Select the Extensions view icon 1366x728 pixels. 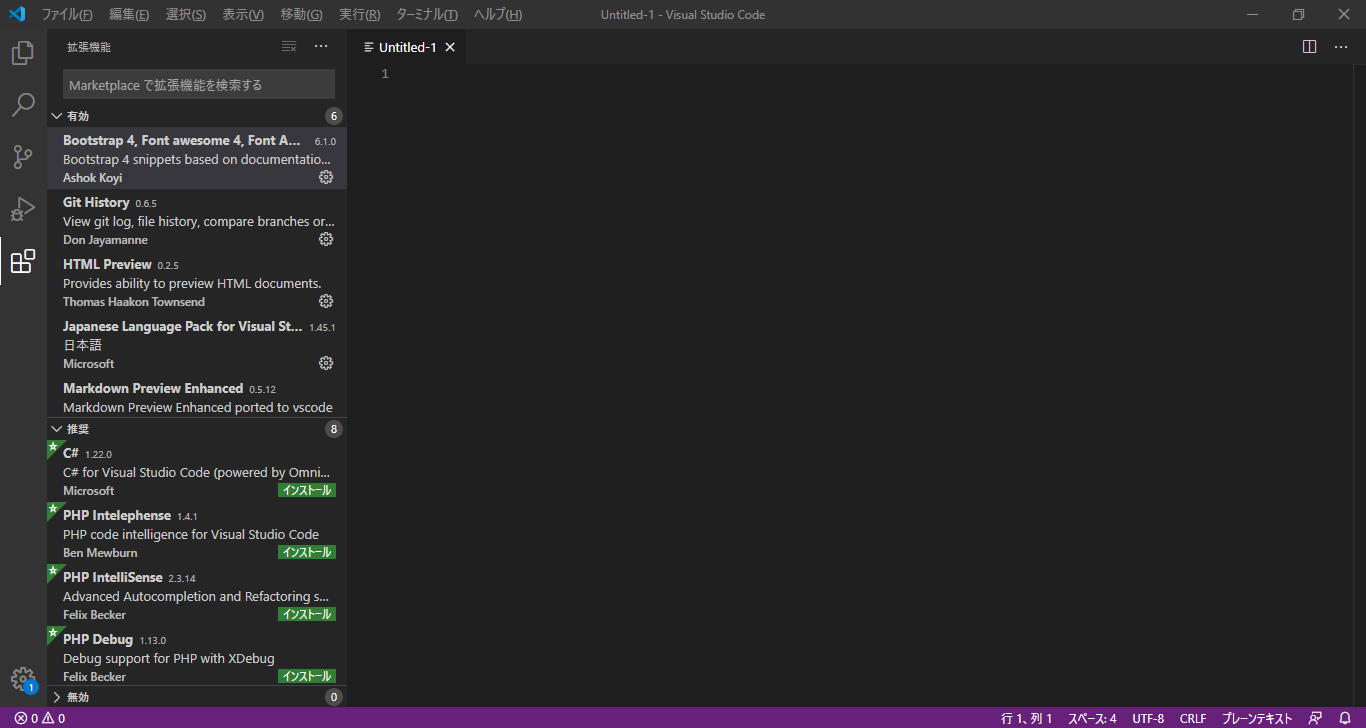23,261
